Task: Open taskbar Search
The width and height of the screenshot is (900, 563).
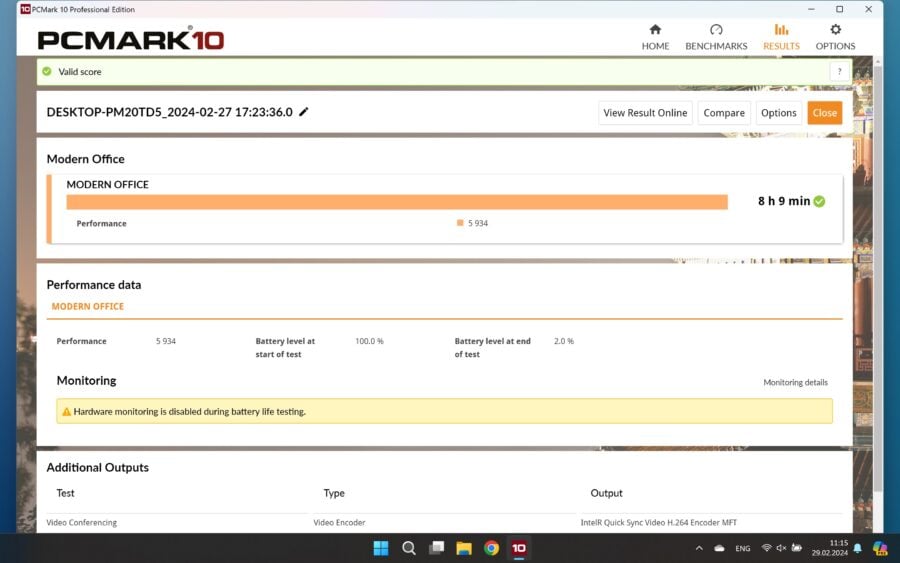Action: click(x=409, y=548)
